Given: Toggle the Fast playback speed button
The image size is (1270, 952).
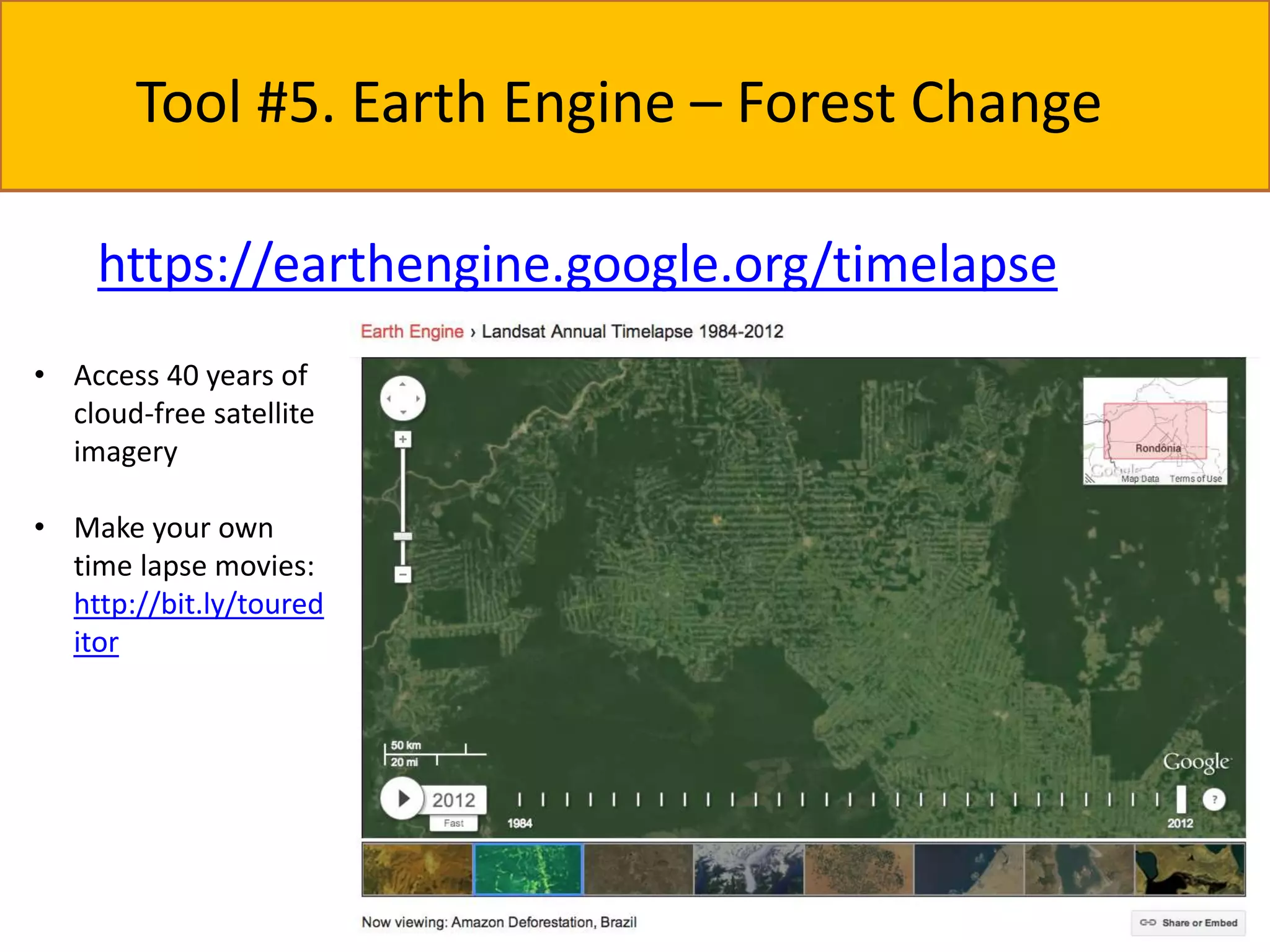Looking at the screenshot, I should (x=454, y=823).
